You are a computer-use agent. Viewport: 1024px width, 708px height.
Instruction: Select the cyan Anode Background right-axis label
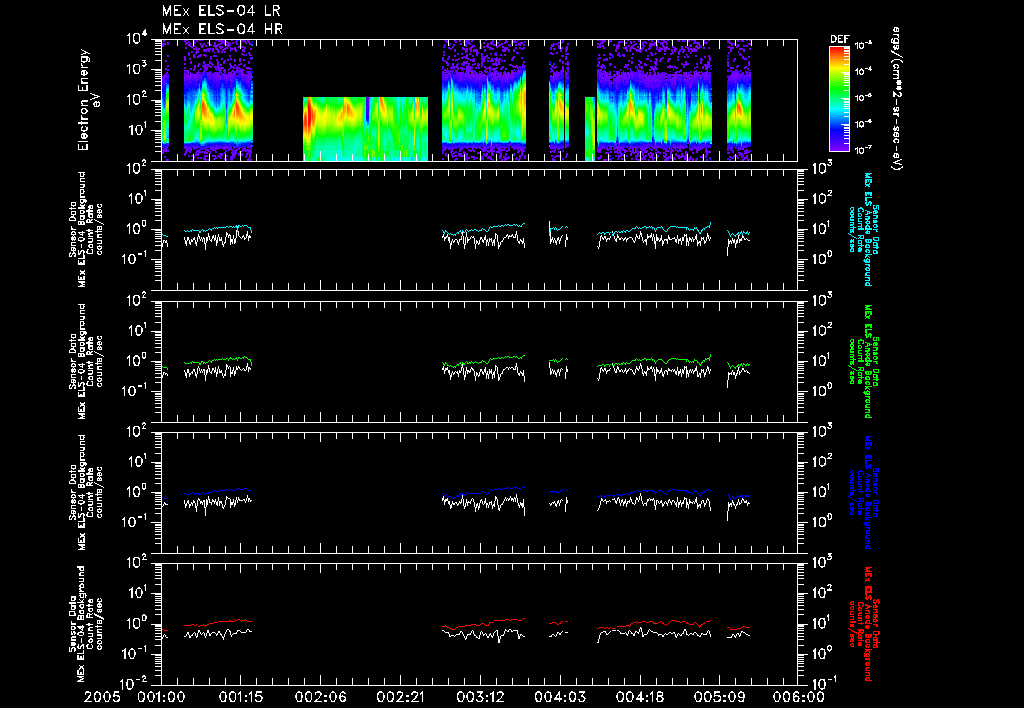tap(863, 229)
